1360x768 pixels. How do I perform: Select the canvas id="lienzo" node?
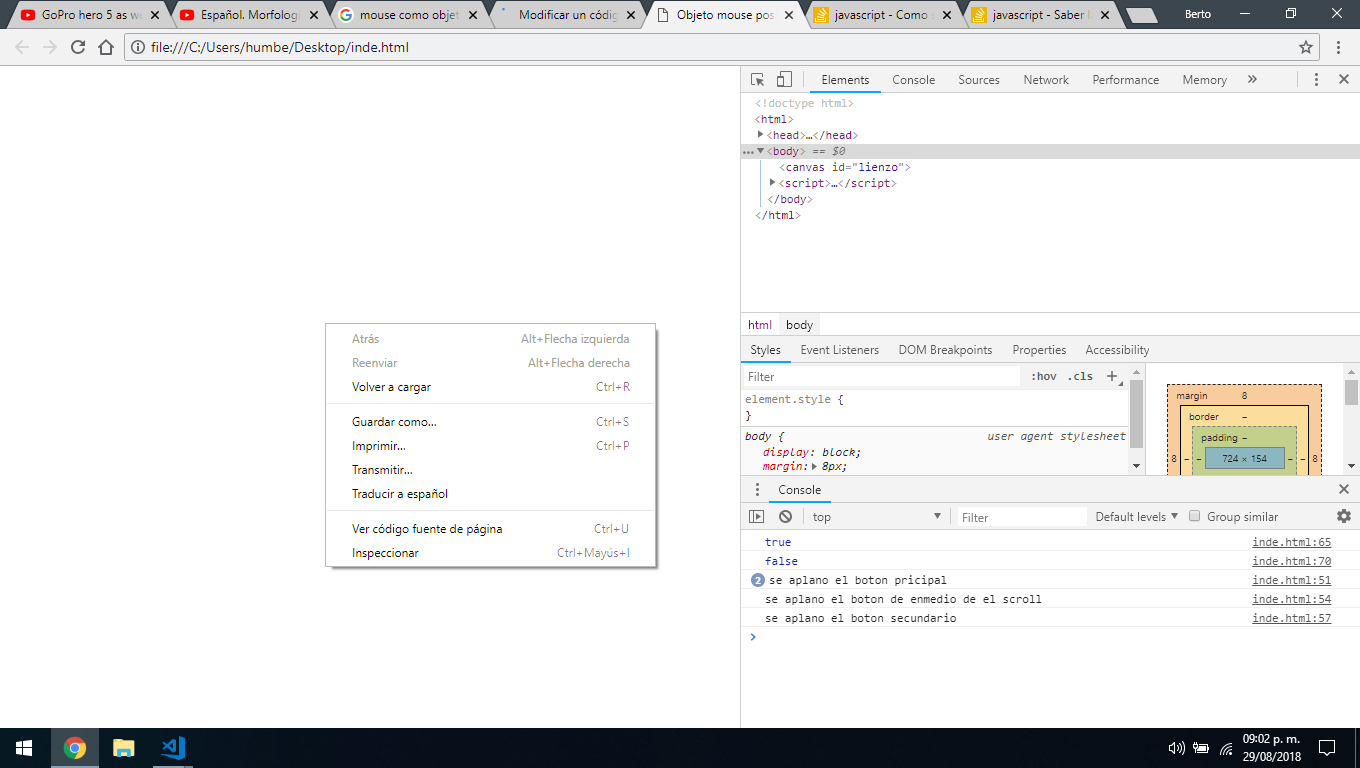pos(845,167)
